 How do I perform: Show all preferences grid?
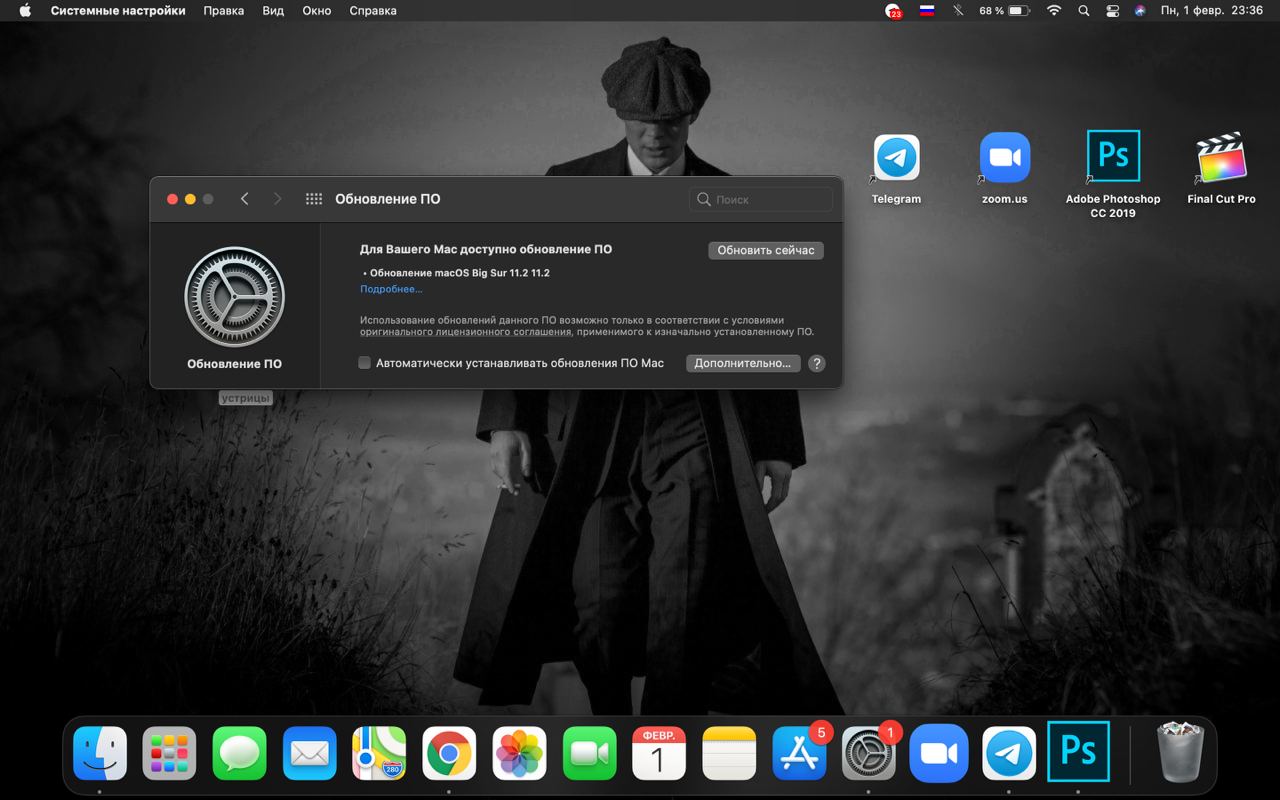(313, 199)
